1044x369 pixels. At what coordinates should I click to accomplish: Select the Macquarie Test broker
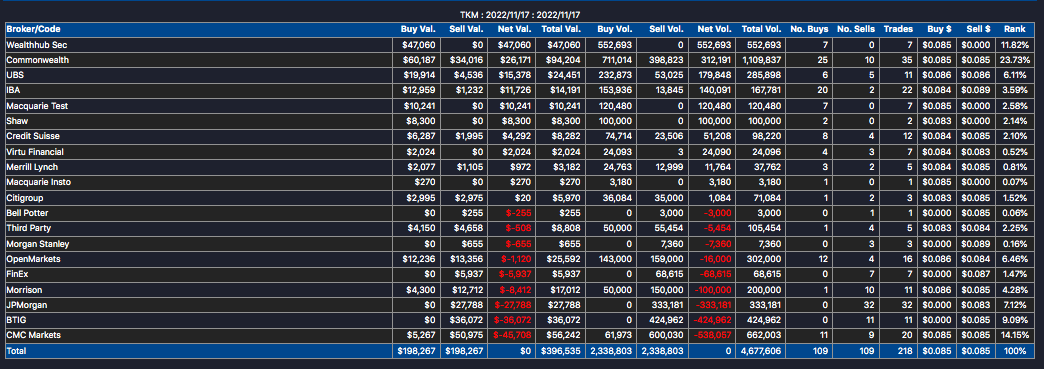pyautogui.click(x=37, y=106)
